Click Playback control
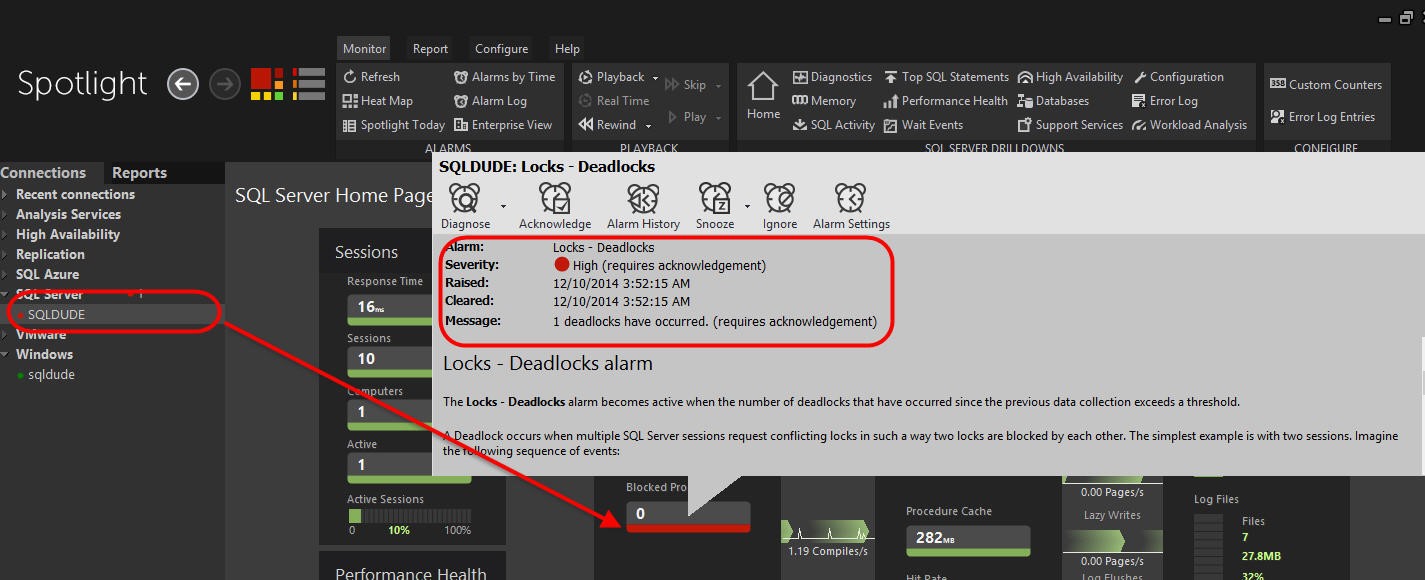This screenshot has width=1425, height=580. [612, 77]
